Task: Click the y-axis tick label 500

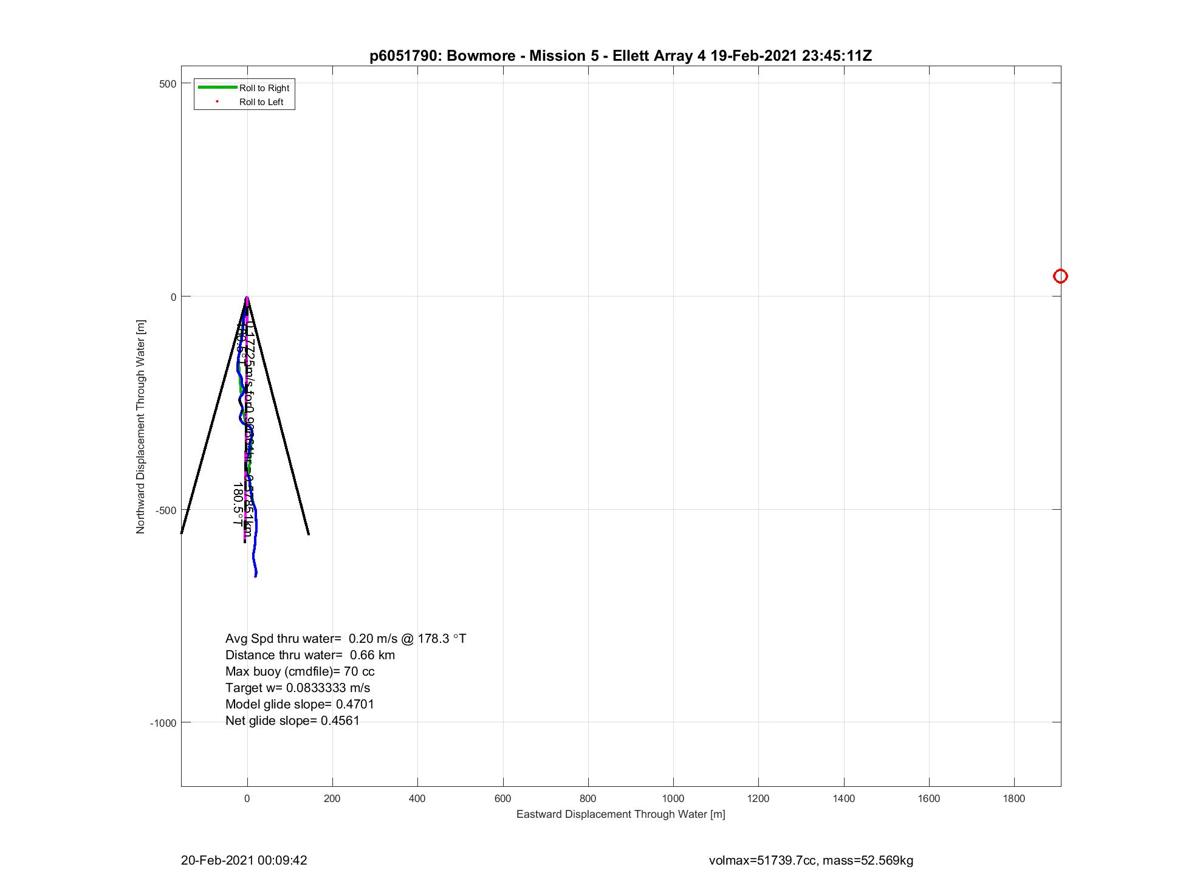Action: click(166, 84)
